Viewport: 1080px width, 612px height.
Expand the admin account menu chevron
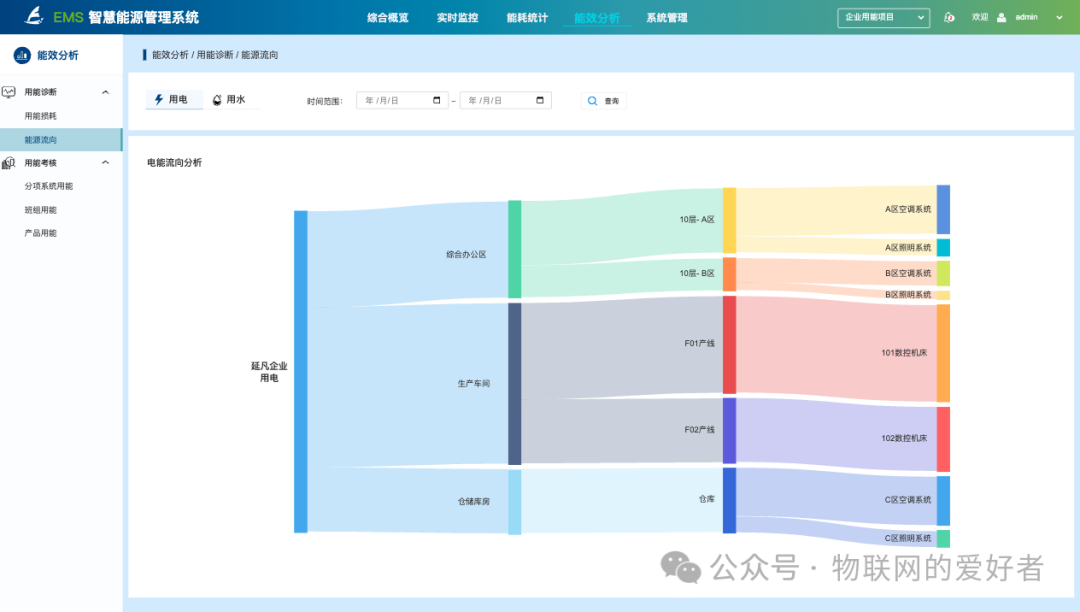[x=1058, y=17]
